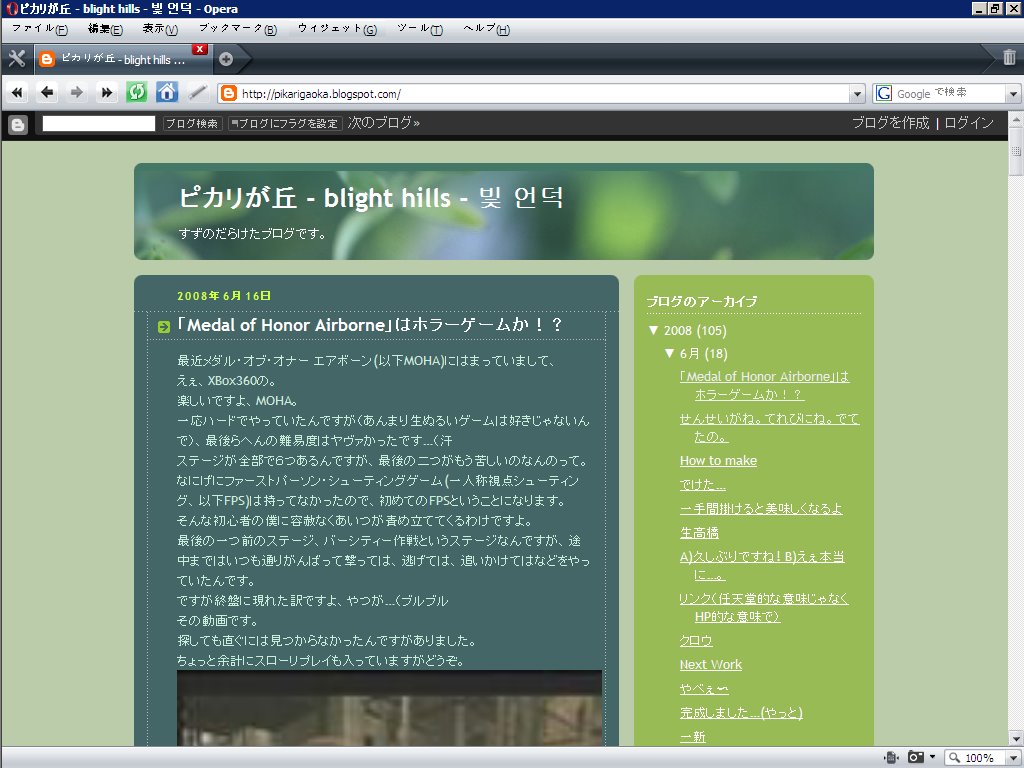Go back using the back arrow

click(46, 92)
